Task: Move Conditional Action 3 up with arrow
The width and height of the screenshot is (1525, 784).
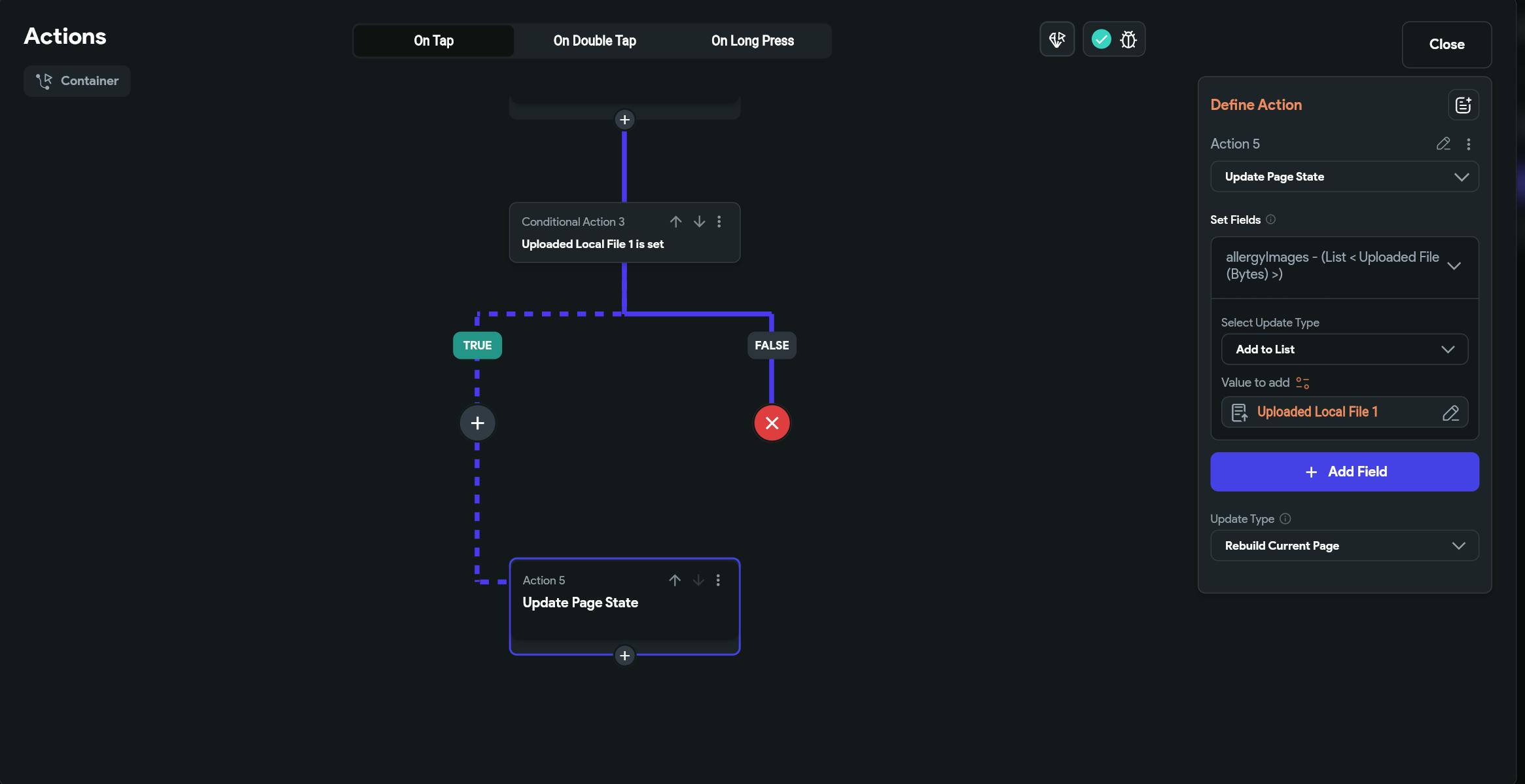Action: tap(675, 222)
